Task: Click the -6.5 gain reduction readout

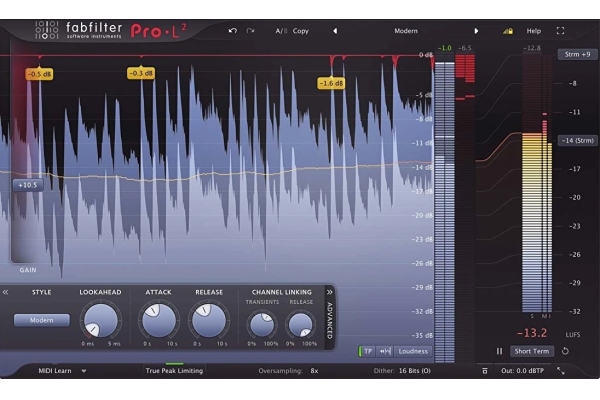Action: coord(465,48)
